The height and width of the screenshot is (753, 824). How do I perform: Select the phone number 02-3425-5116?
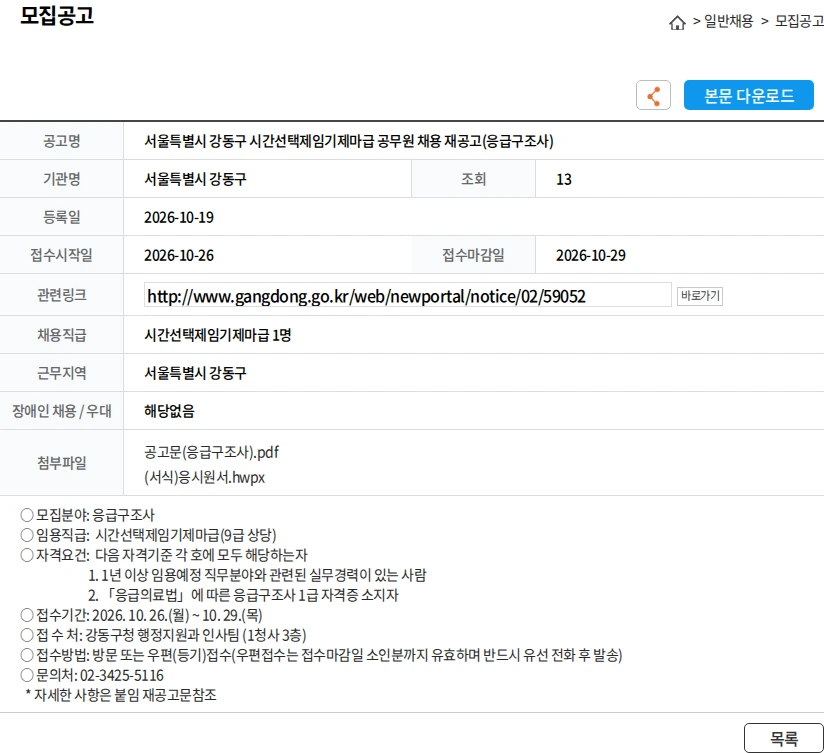122,675
